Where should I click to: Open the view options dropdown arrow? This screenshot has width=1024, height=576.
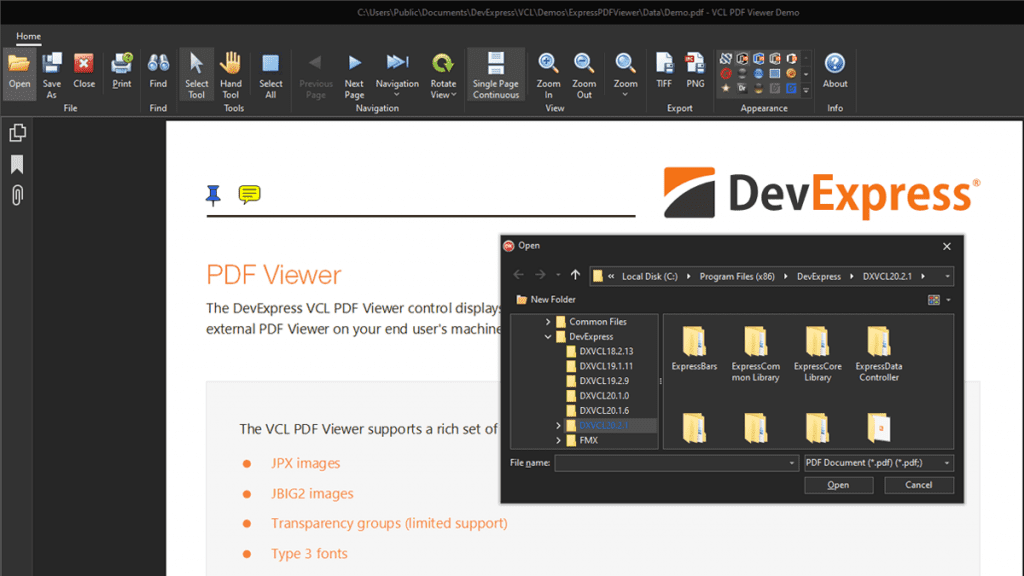click(x=948, y=300)
